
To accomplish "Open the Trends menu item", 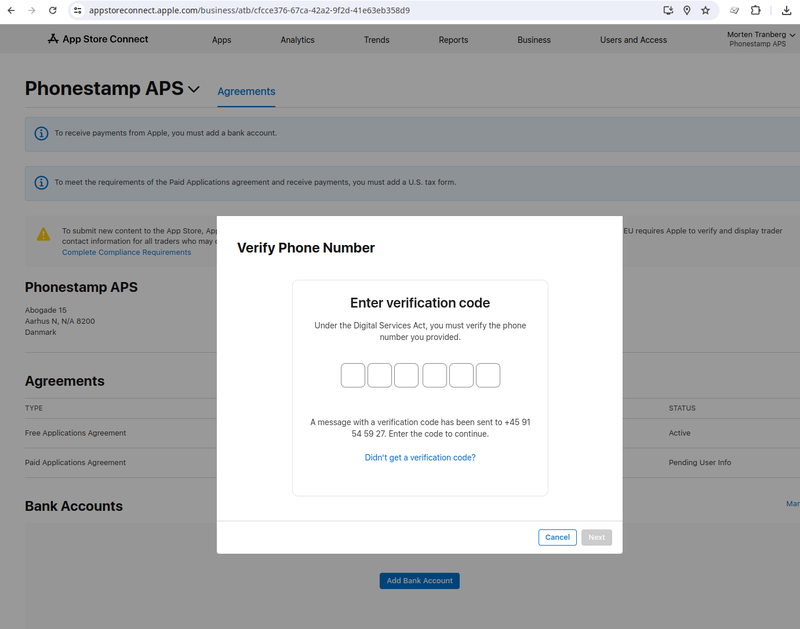I will click(x=377, y=40).
